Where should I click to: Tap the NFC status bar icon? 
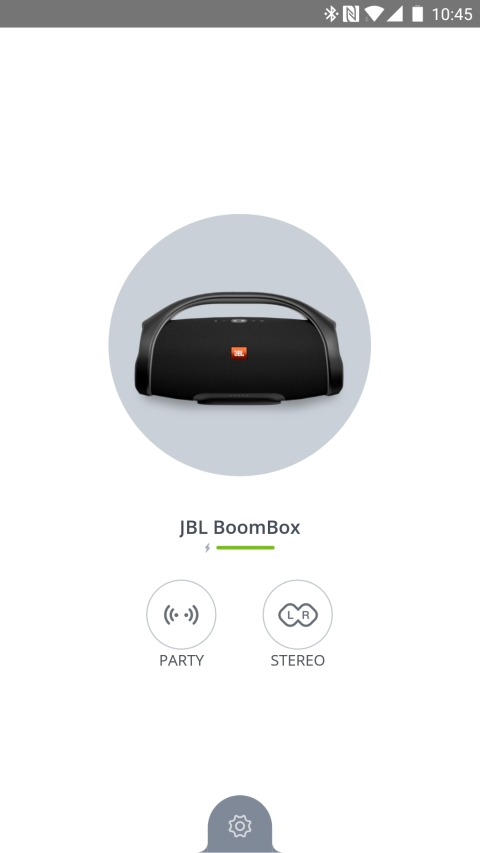[x=351, y=14]
